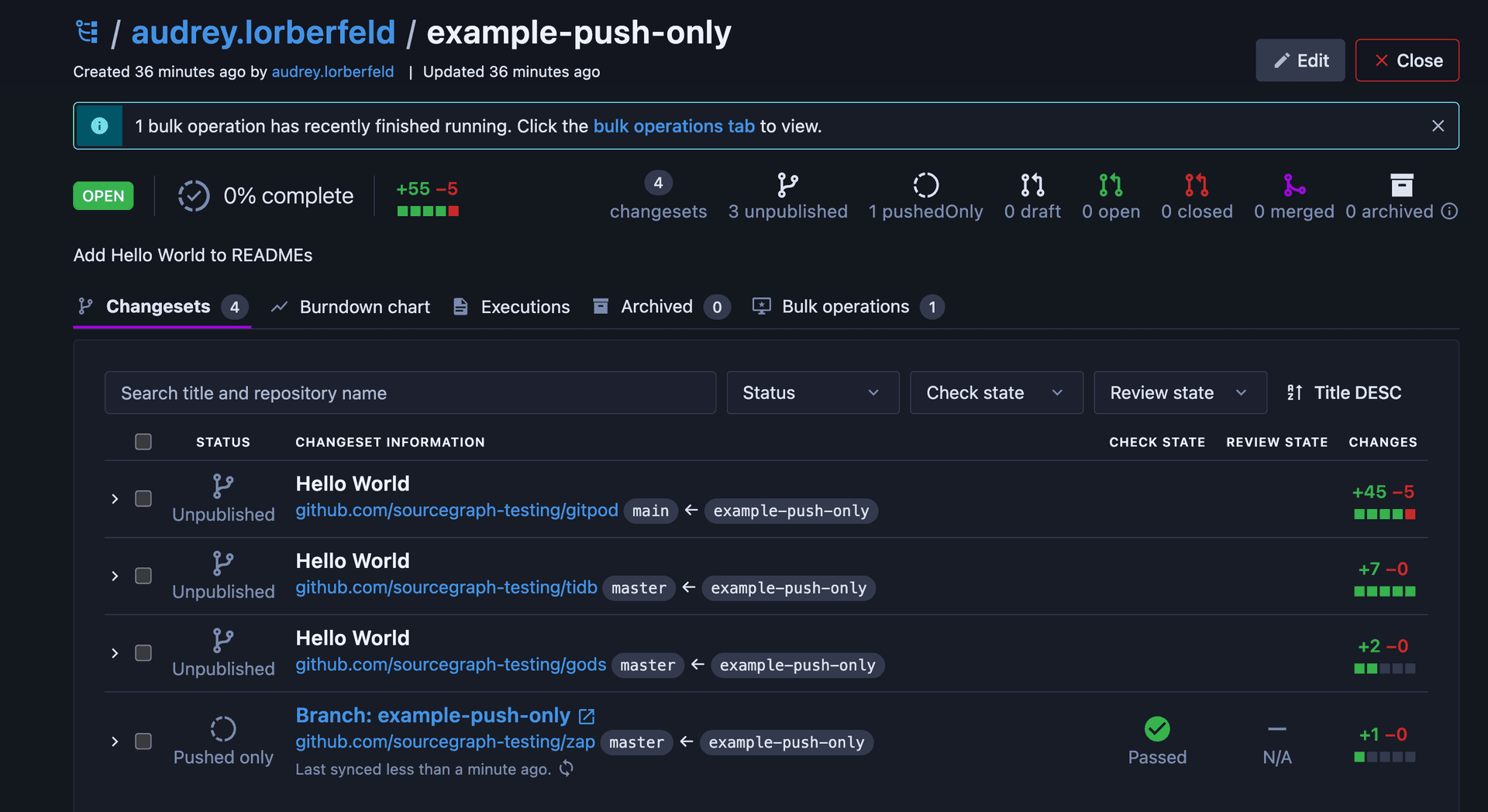Click the Unpublished icon for tidb row
The image size is (1488, 812).
[222, 563]
